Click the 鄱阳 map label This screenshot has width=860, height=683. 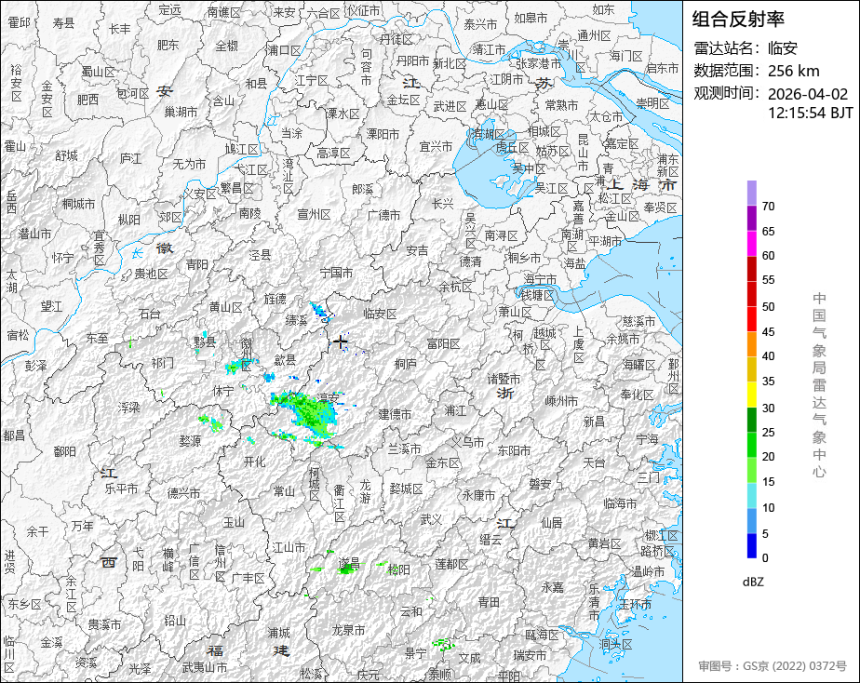click(65, 451)
